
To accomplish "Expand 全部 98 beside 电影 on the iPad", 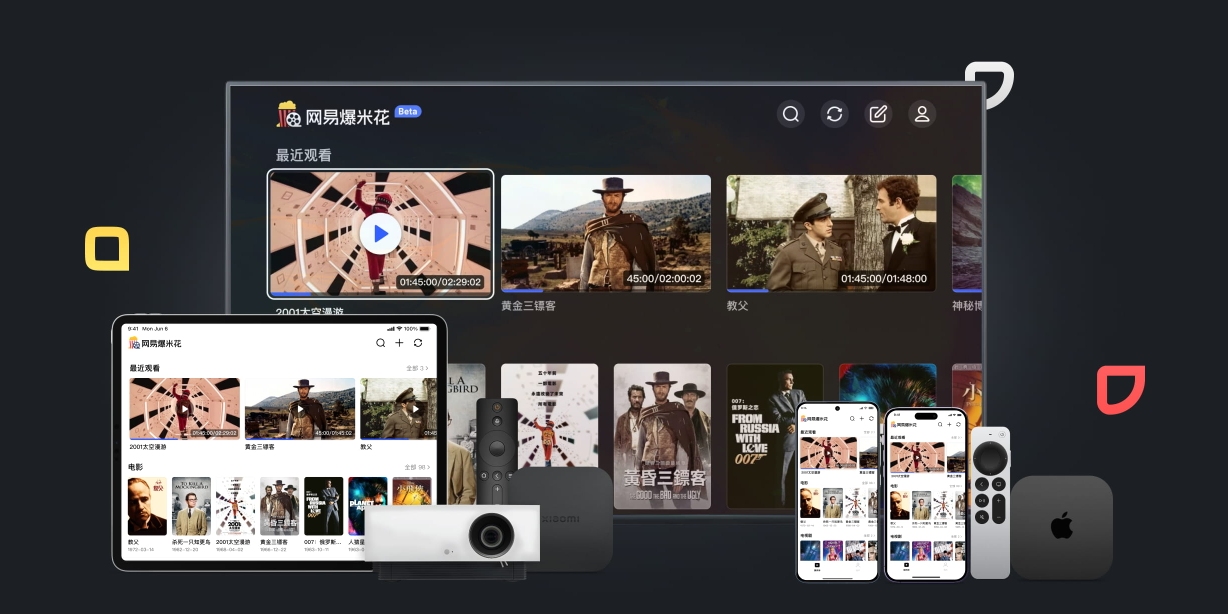I will (x=416, y=467).
